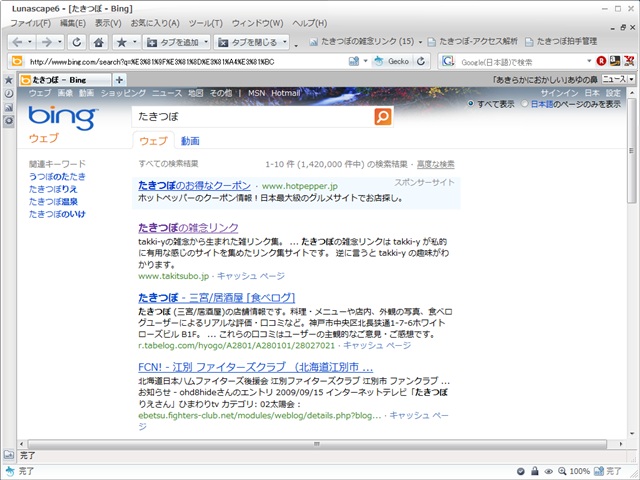
Task: Click the Bing search query text box
Action: [x=250, y=117]
